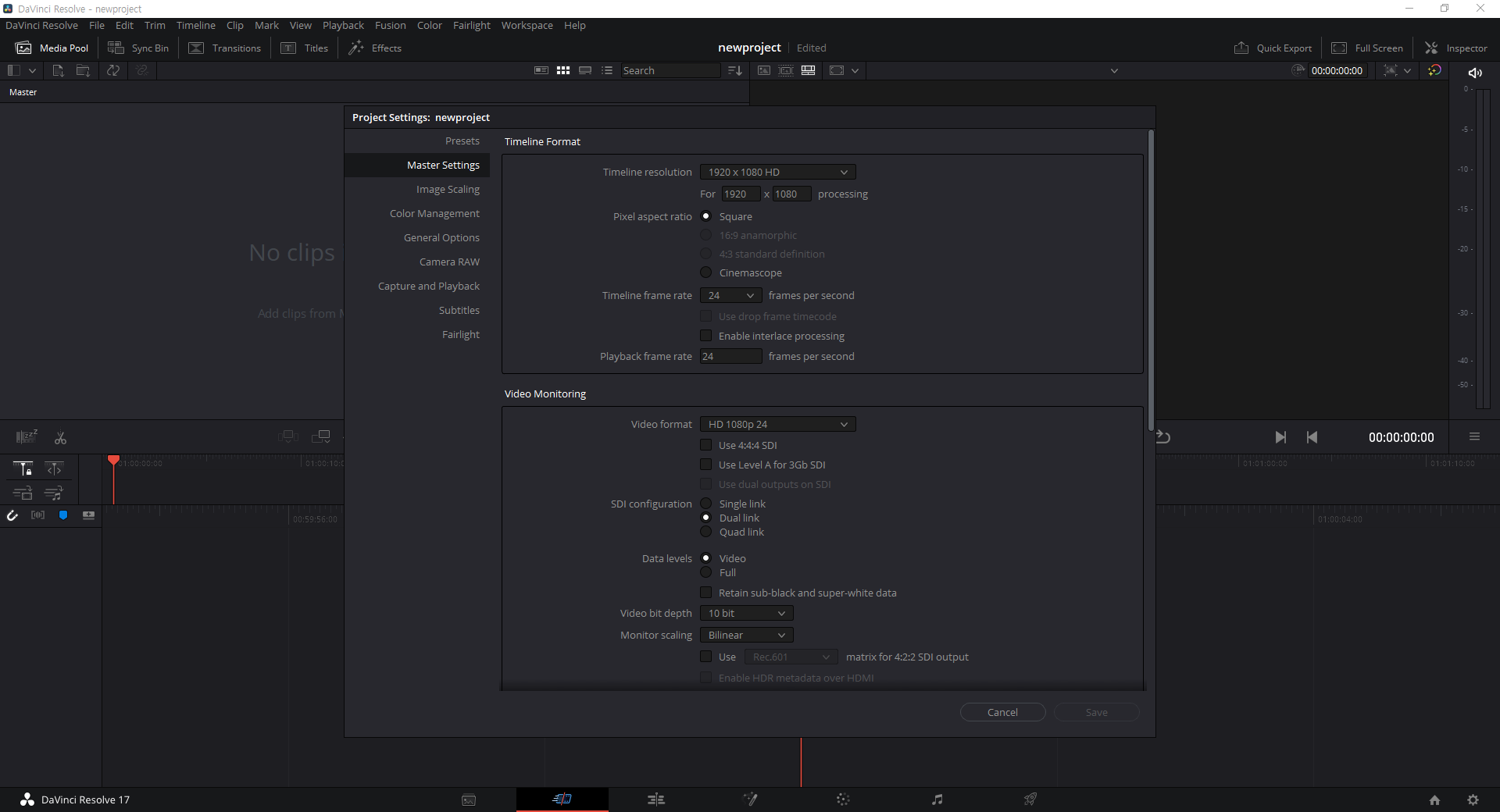Open the Playback menu
Viewport: 1500px width, 812px height.
[343, 25]
